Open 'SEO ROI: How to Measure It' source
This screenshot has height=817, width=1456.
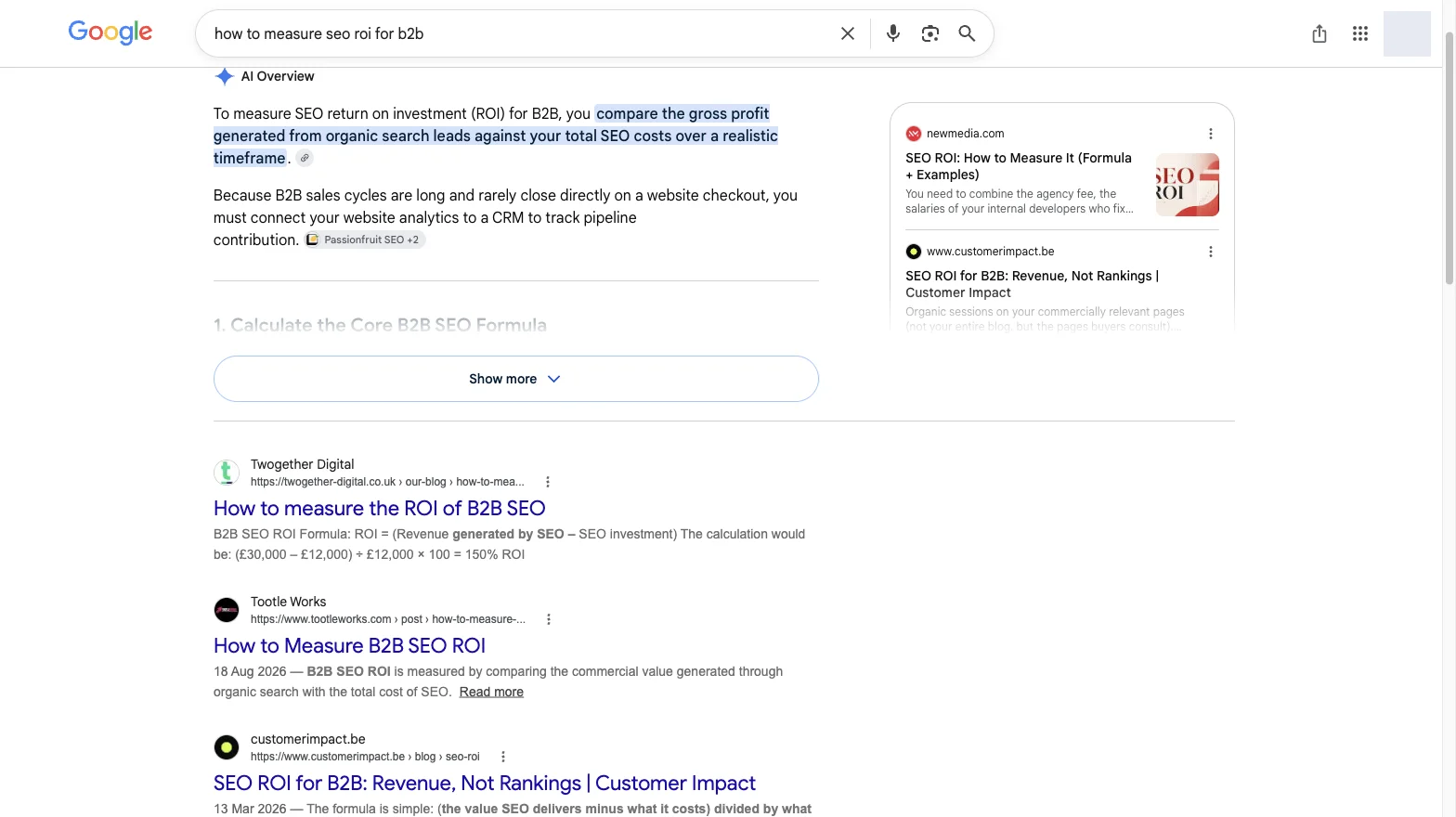click(1019, 166)
